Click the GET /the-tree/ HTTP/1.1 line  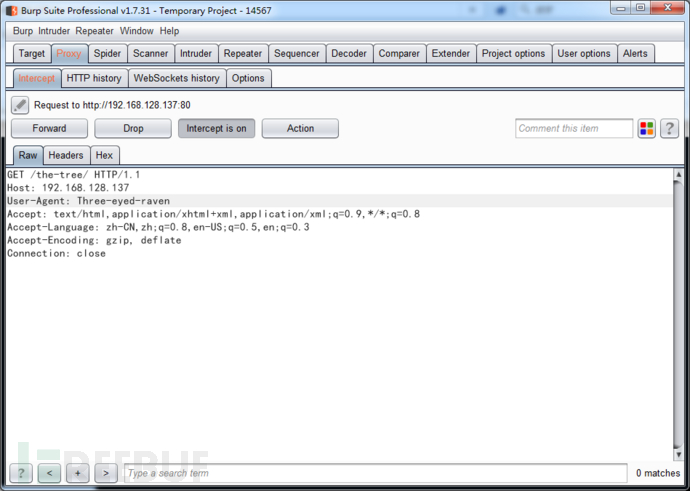[x=73, y=175]
